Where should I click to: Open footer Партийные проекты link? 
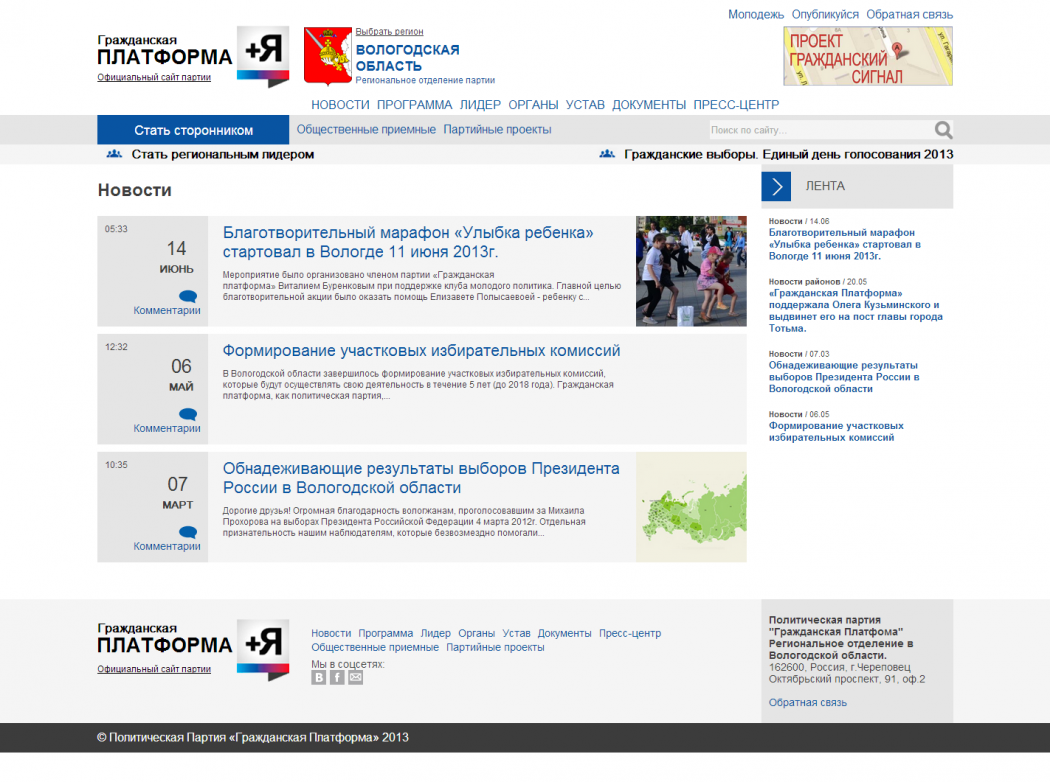click(x=495, y=647)
